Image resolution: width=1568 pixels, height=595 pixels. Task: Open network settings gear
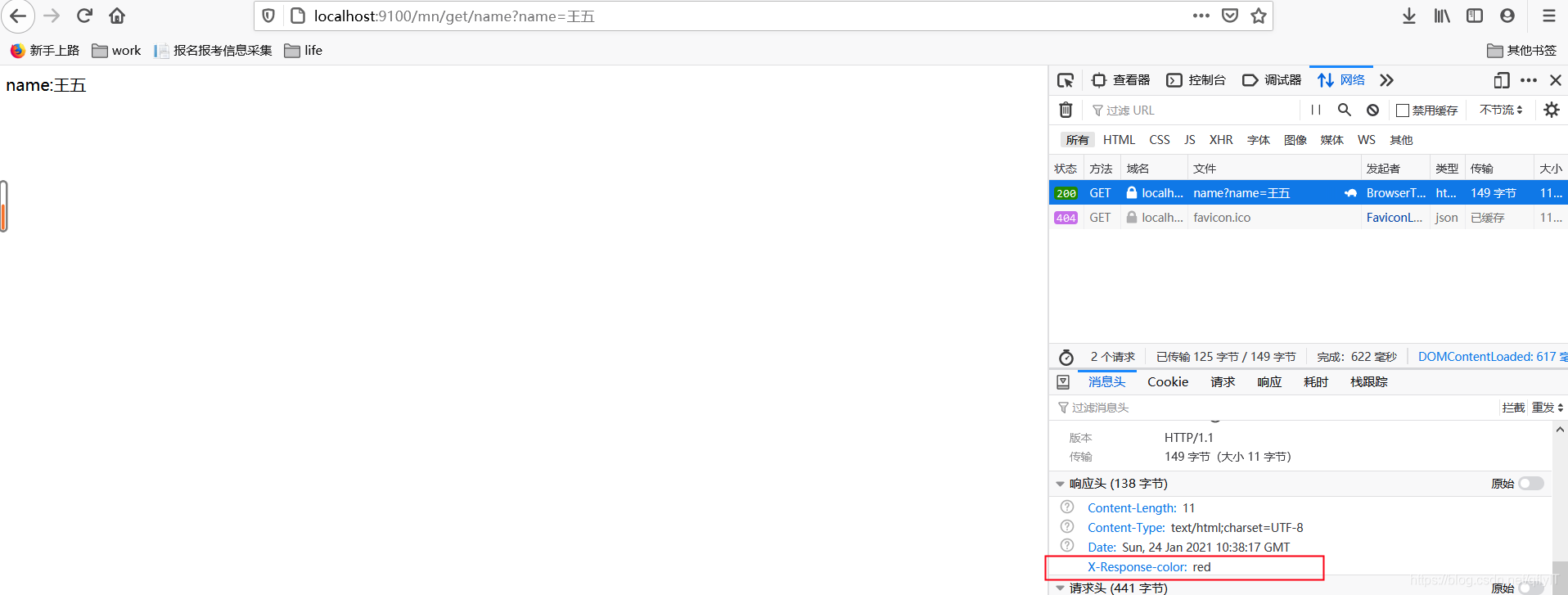[x=1552, y=110]
